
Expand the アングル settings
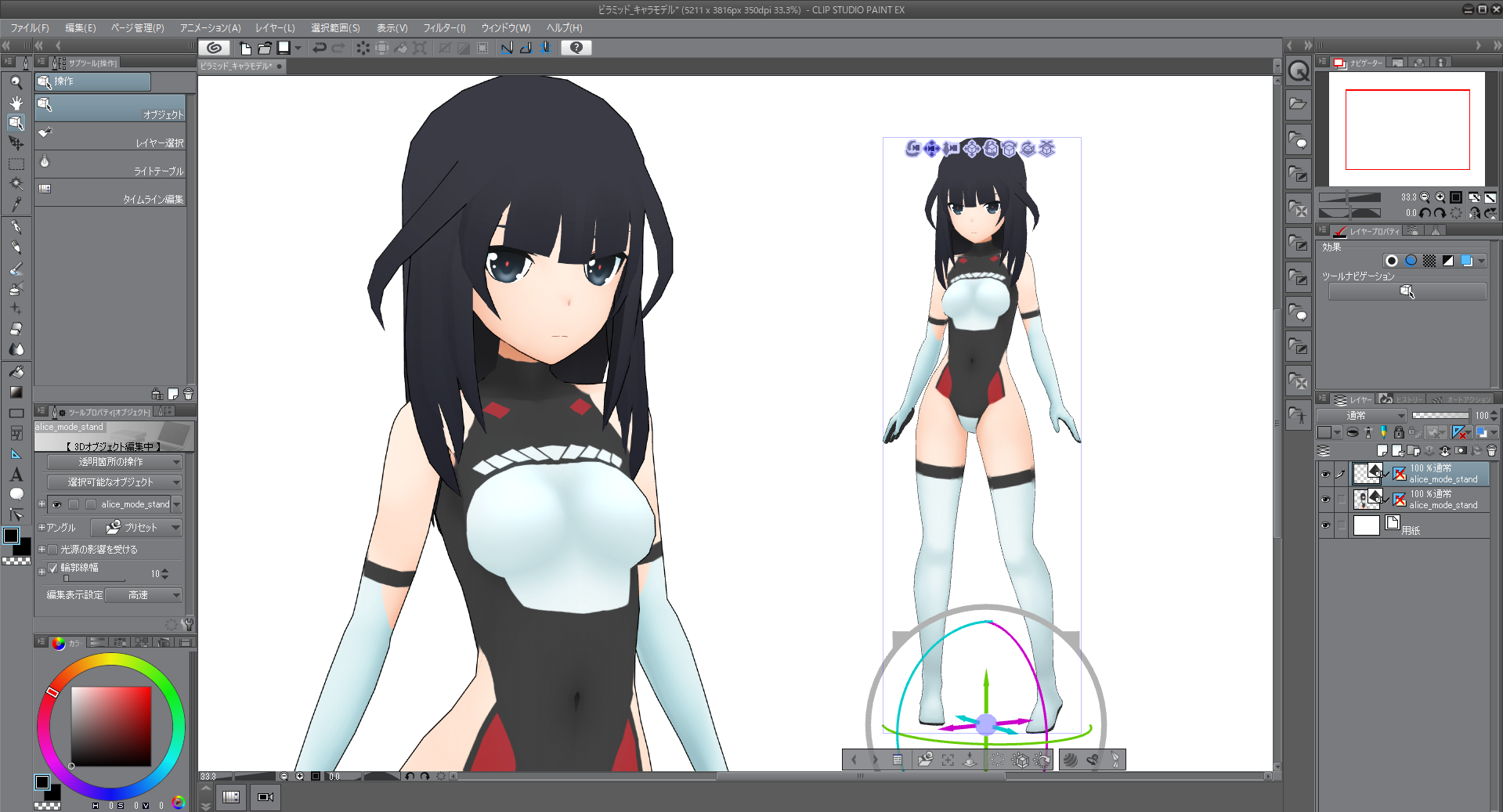point(42,528)
